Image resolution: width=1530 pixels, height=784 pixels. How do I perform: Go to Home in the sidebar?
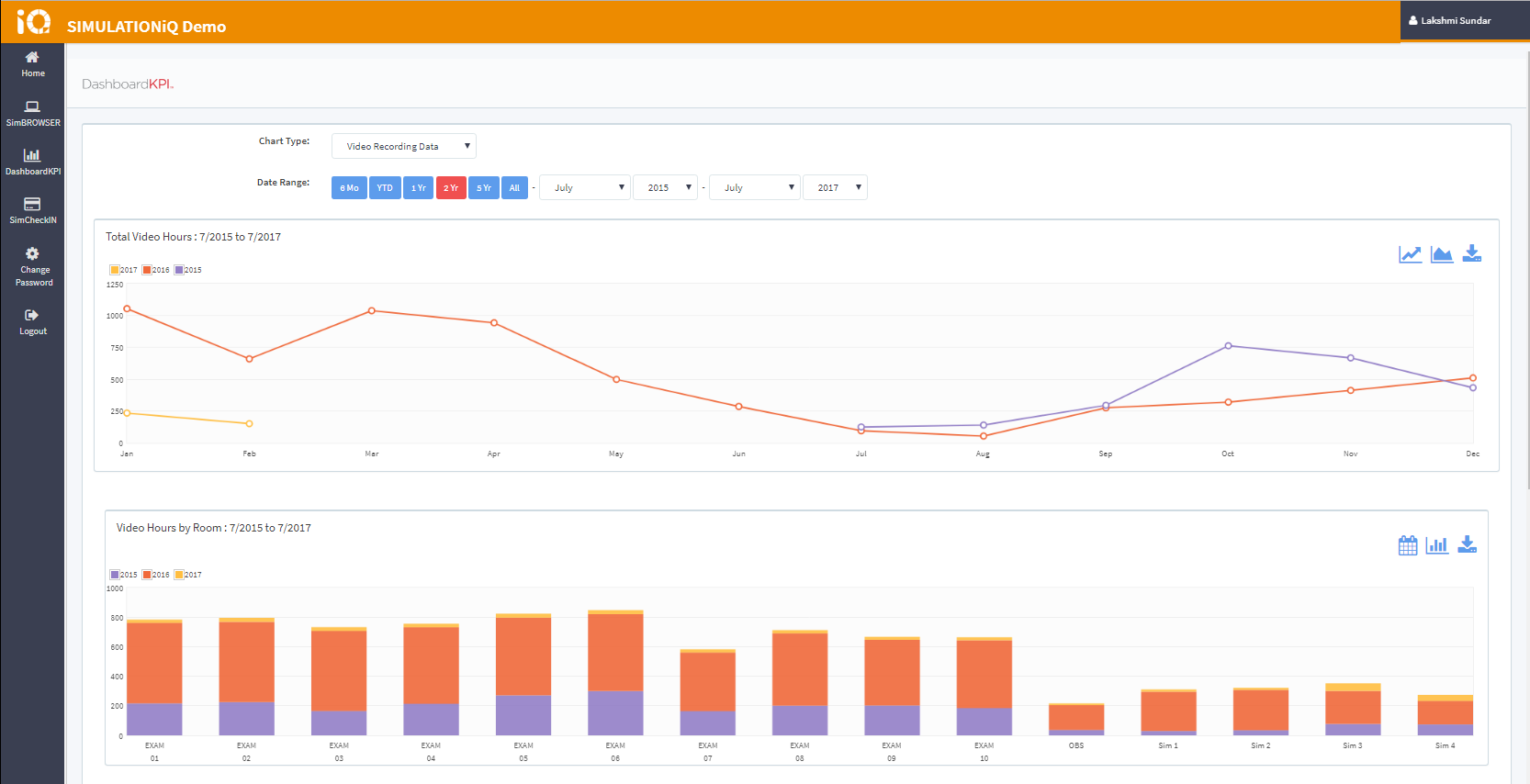point(33,64)
